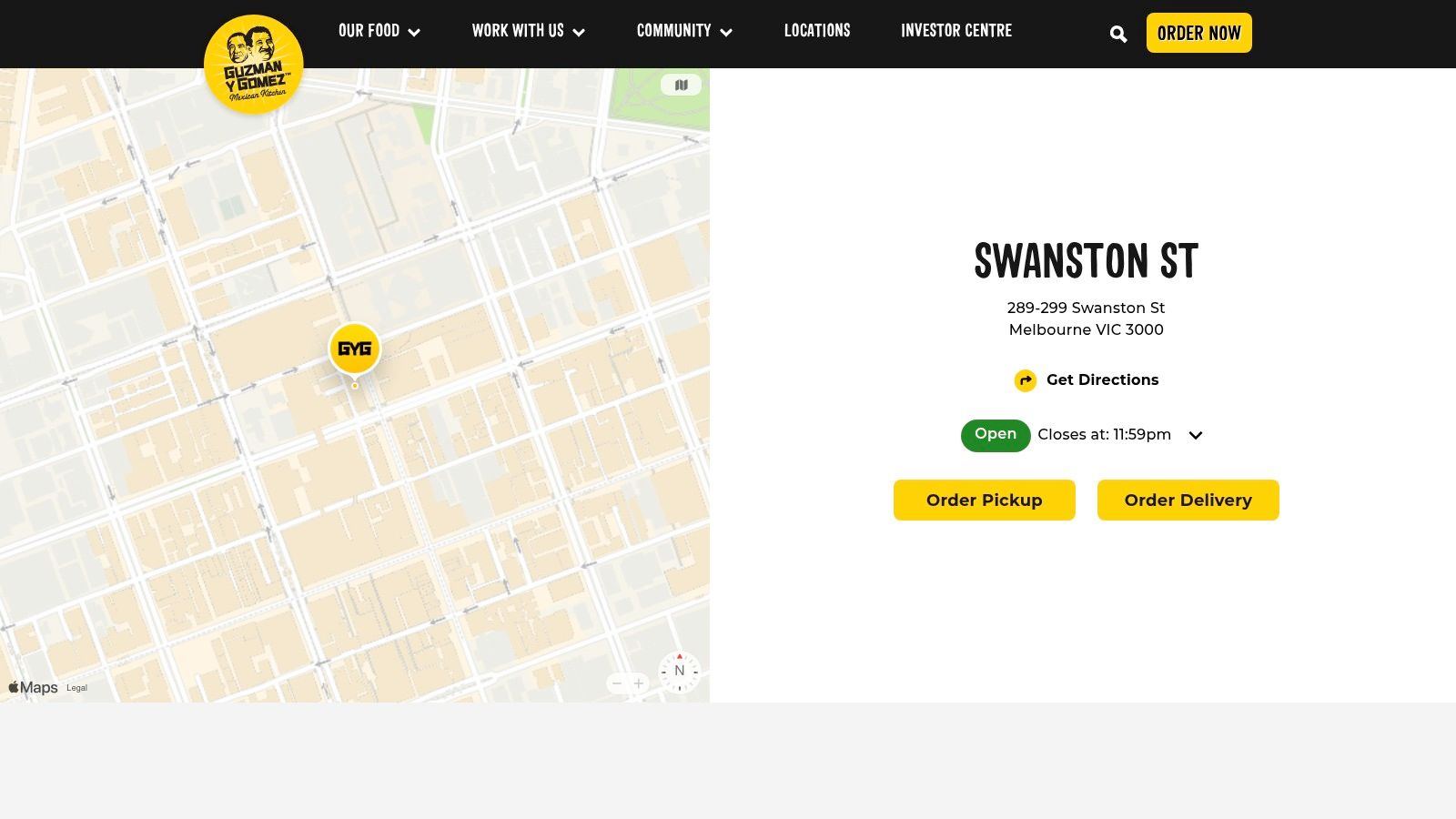Click the Get Directions arrow icon
This screenshot has width=1456, height=819.
(1025, 380)
